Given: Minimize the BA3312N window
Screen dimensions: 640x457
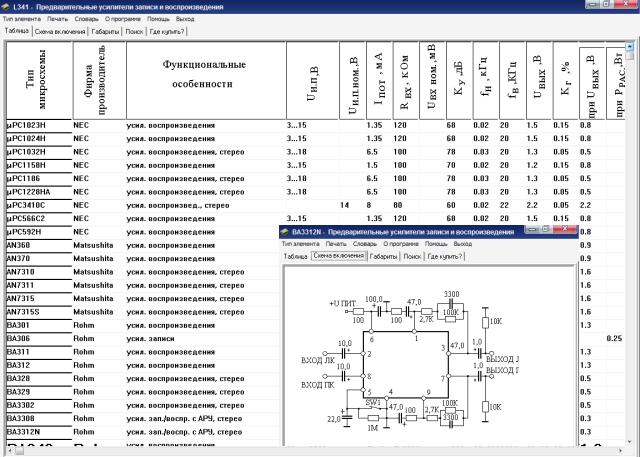Looking at the screenshot, I should point(532,229).
